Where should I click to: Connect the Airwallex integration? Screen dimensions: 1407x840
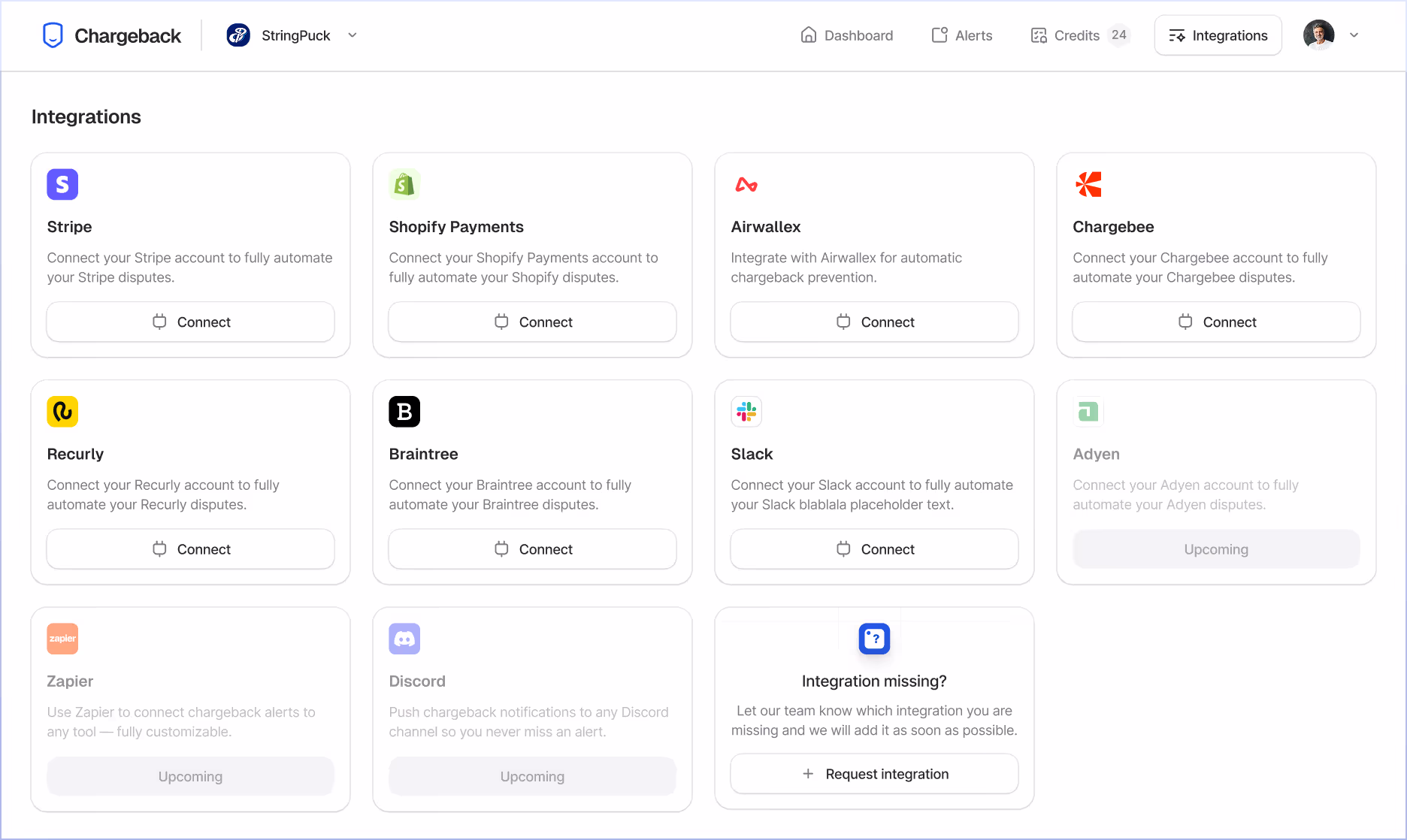[874, 322]
